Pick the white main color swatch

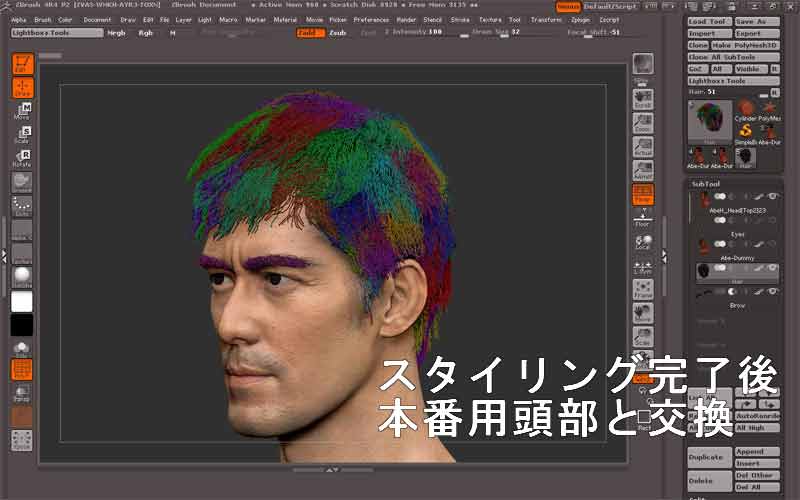(22, 302)
